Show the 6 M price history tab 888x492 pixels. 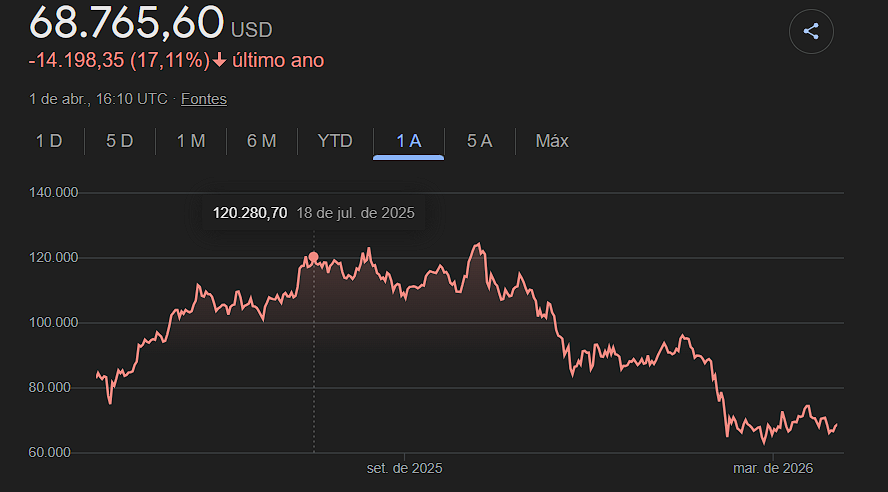pos(262,141)
